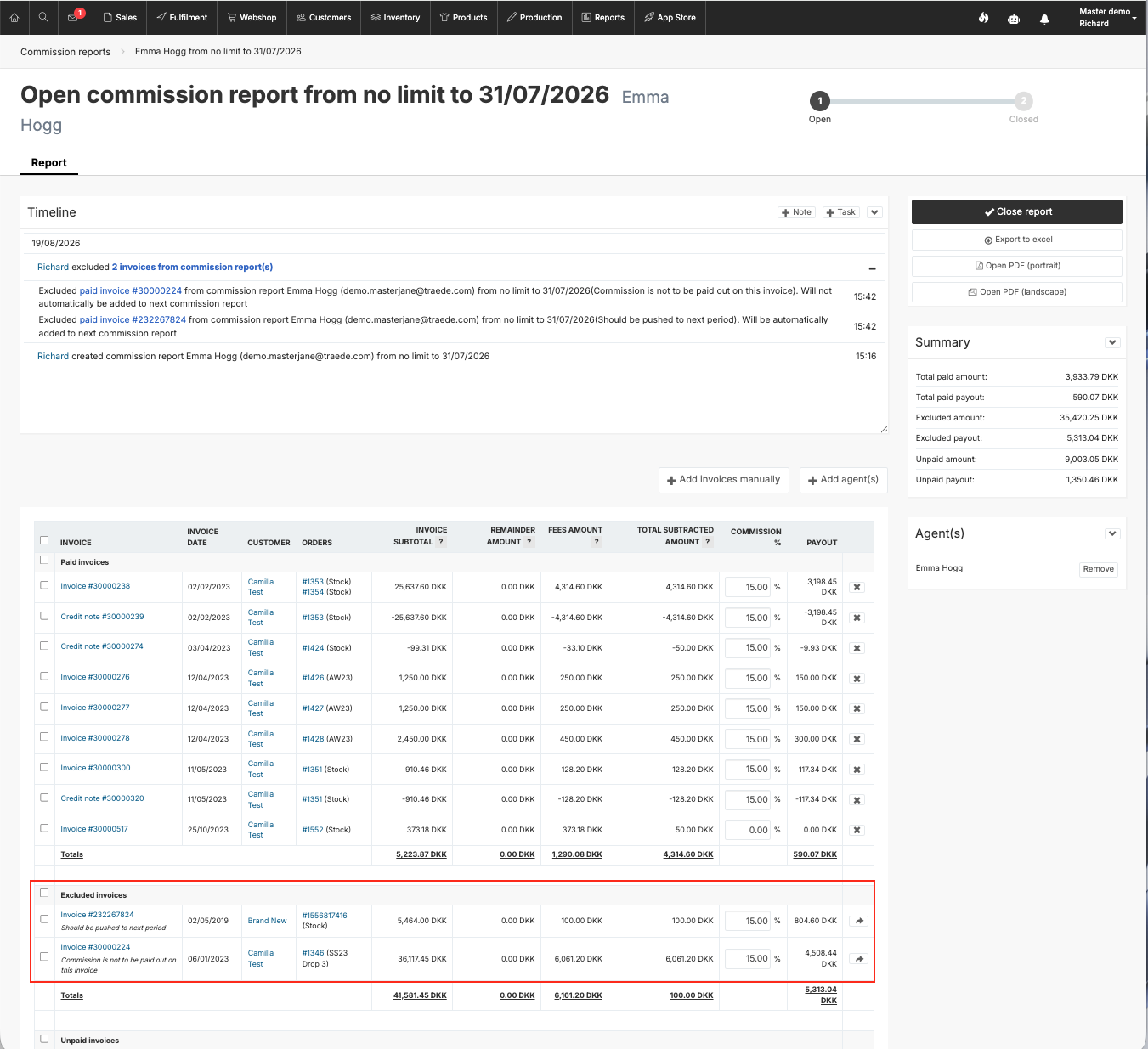Open inbox envelope with notification badge
Screen dimensions: 1148x1049
click(74, 17)
